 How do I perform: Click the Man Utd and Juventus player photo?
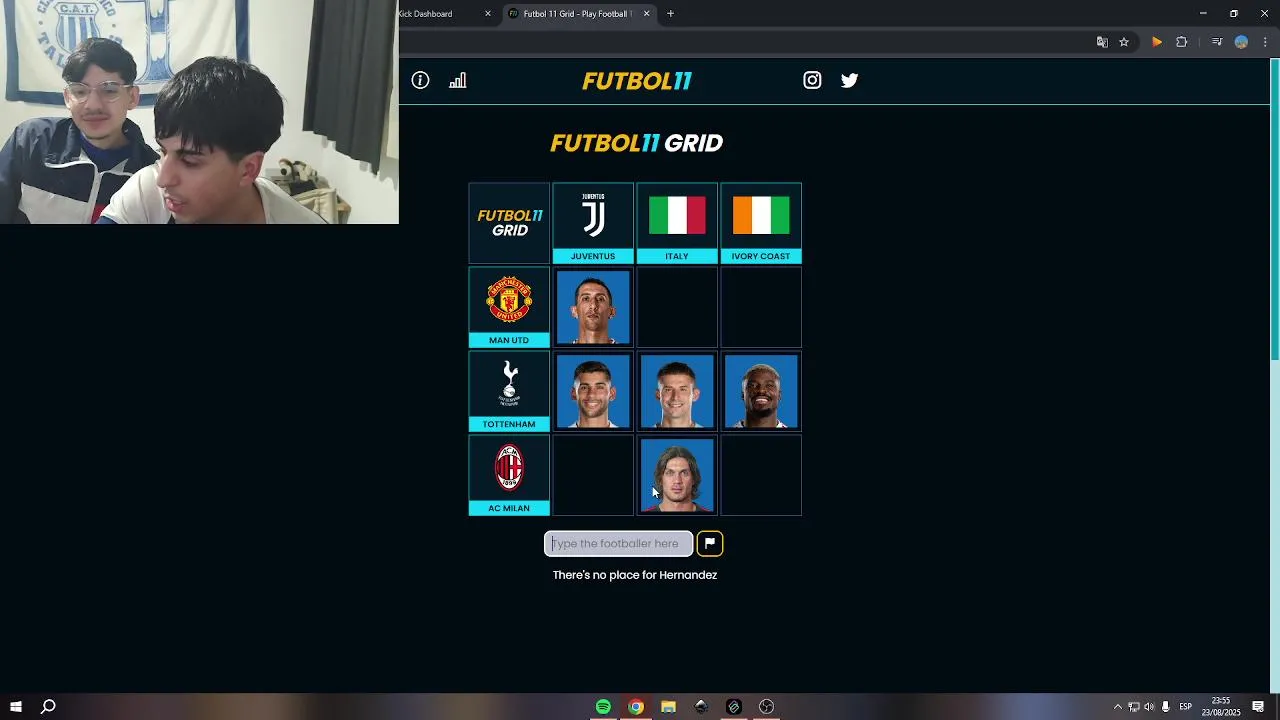click(x=593, y=307)
